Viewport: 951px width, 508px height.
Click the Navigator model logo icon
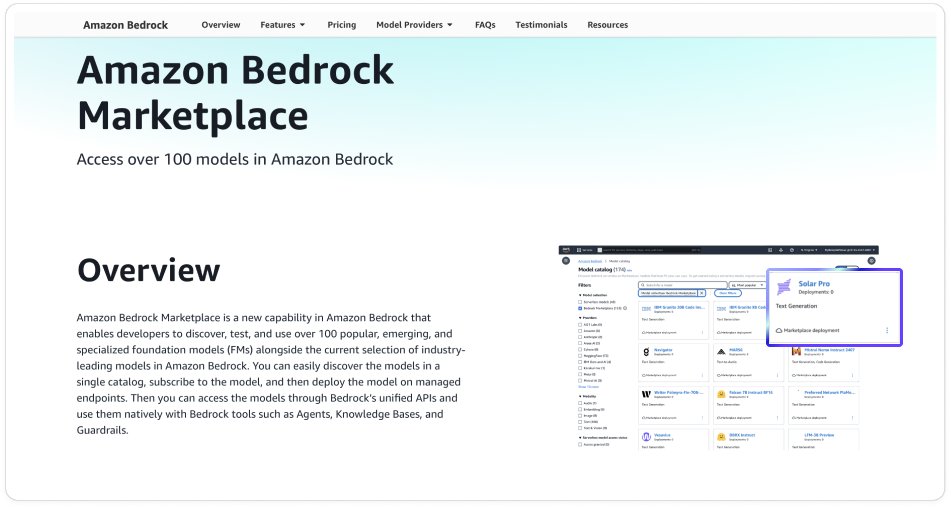pos(646,352)
